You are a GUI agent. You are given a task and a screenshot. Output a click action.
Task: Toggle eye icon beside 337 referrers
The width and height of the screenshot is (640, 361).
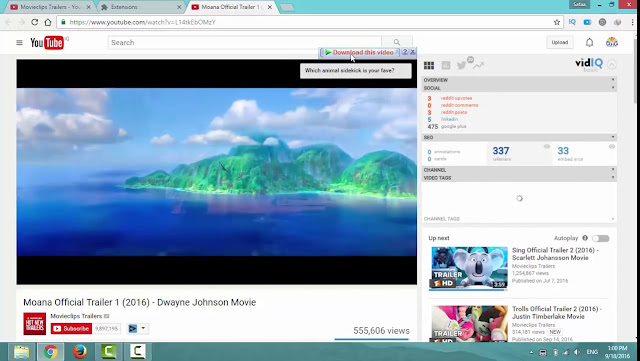pyautogui.click(x=547, y=147)
